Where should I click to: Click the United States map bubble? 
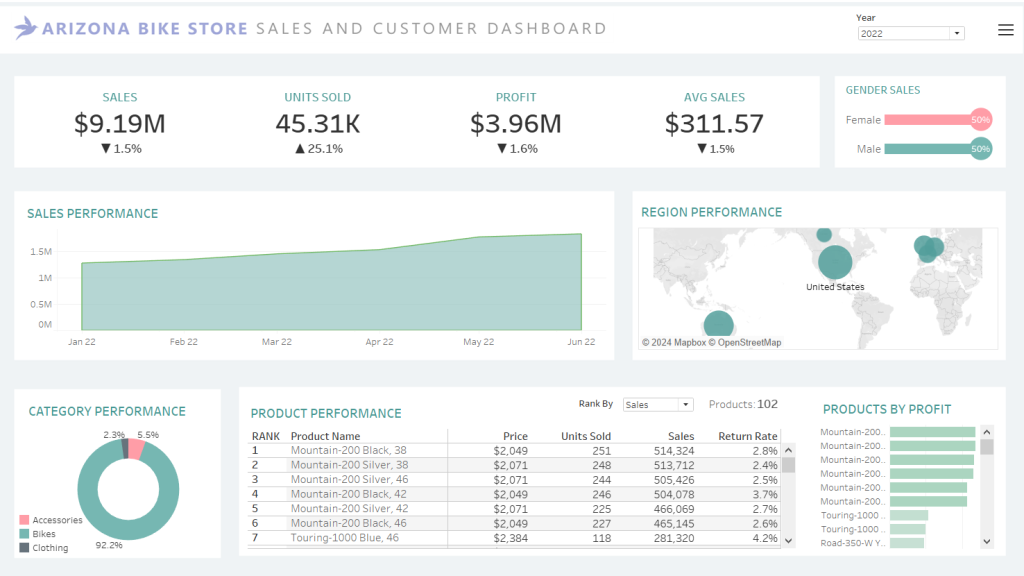click(x=835, y=263)
